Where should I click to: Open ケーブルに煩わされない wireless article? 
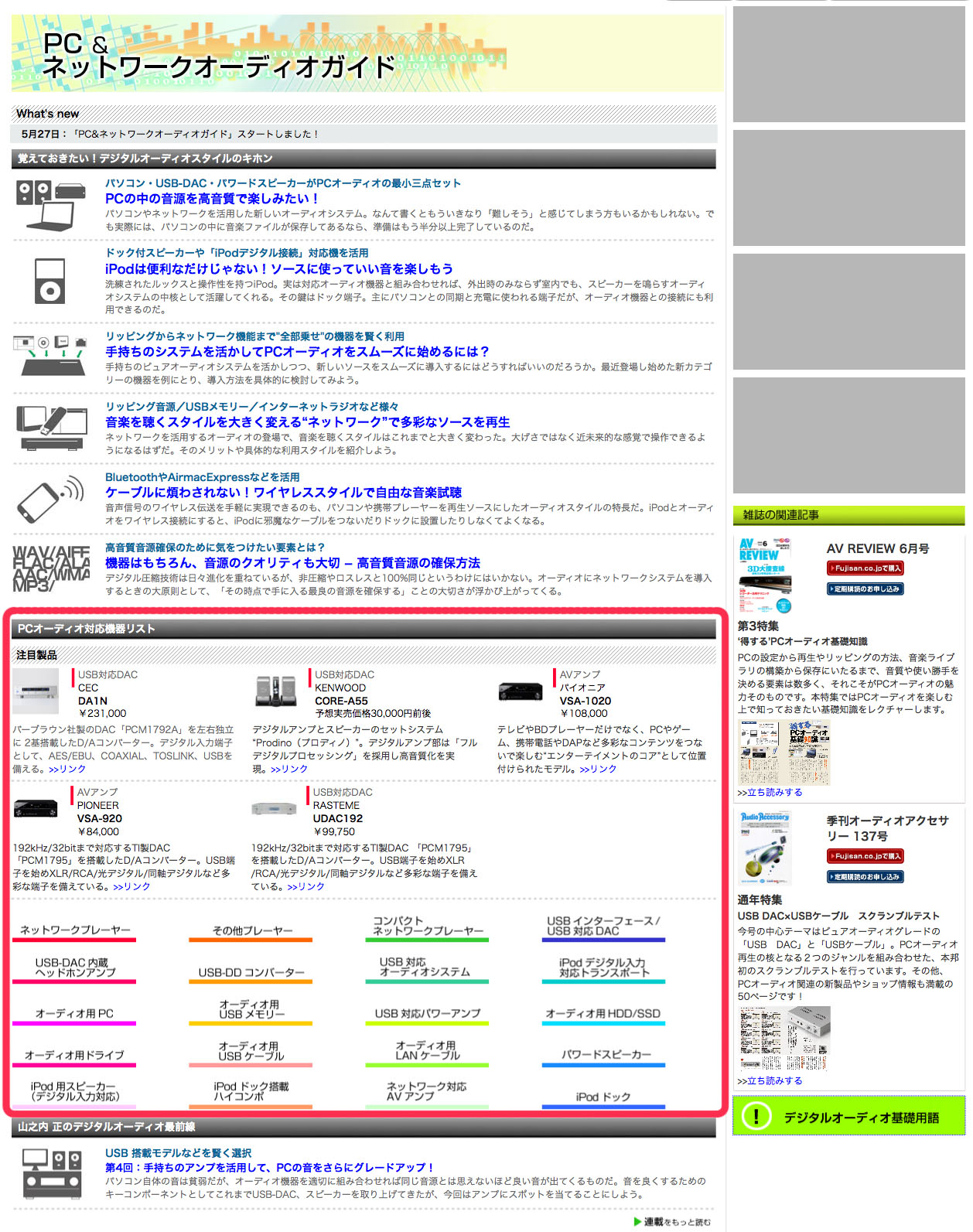(x=283, y=493)
